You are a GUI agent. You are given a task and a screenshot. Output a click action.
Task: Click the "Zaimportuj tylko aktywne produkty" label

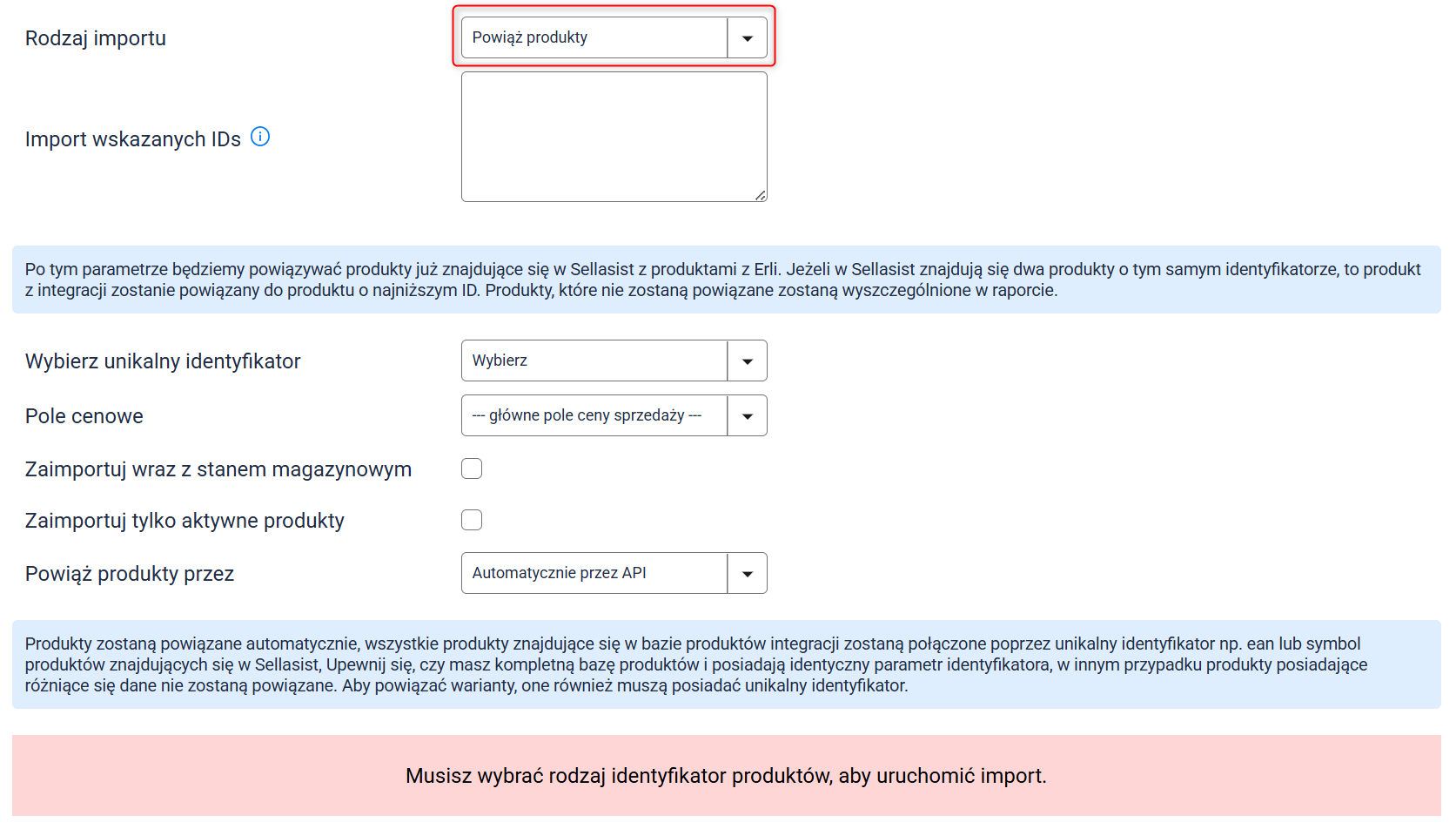coord(185,521)
